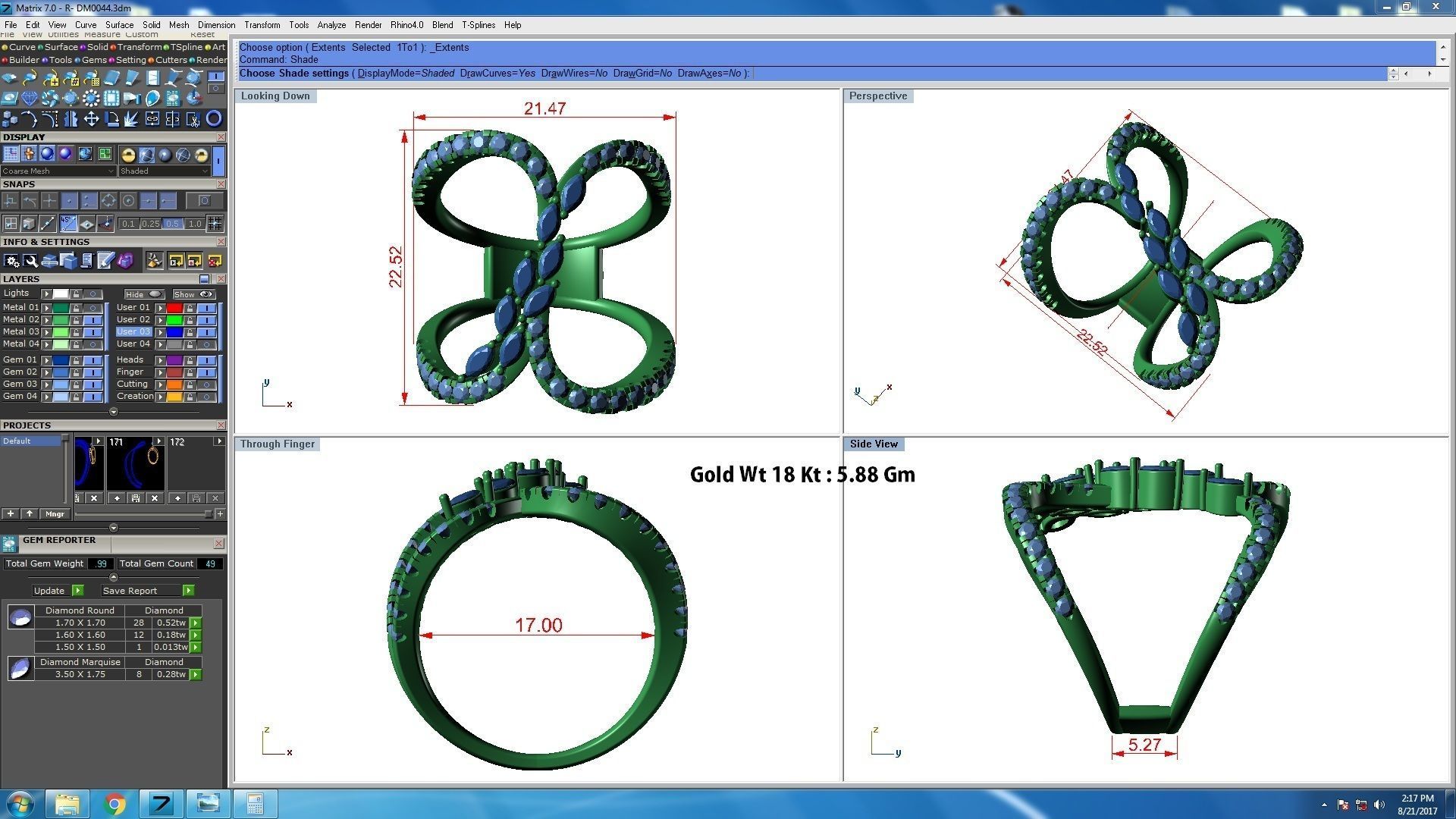Open the Analyze menu

pos(331,25)
